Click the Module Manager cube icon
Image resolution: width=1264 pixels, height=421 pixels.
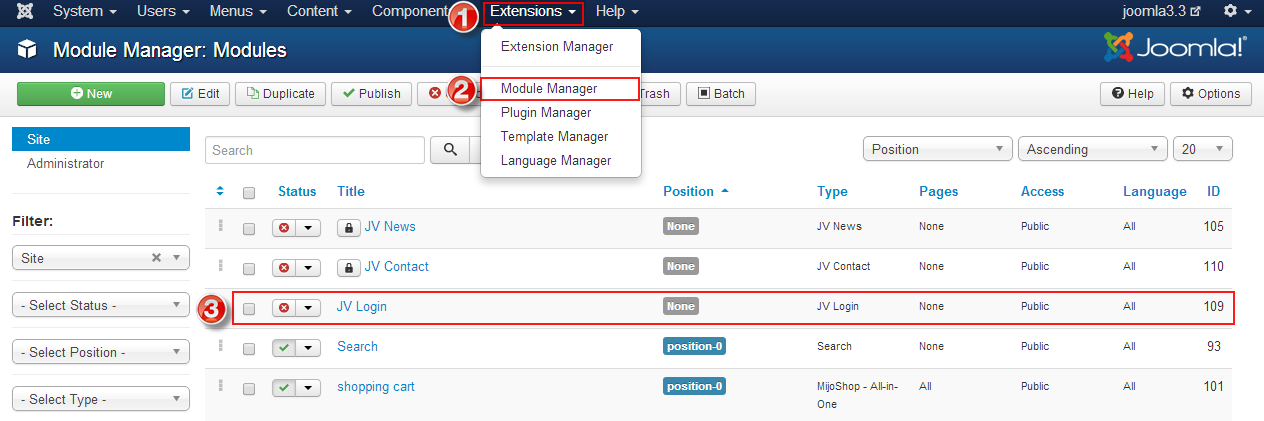click(x=27, y=50)
